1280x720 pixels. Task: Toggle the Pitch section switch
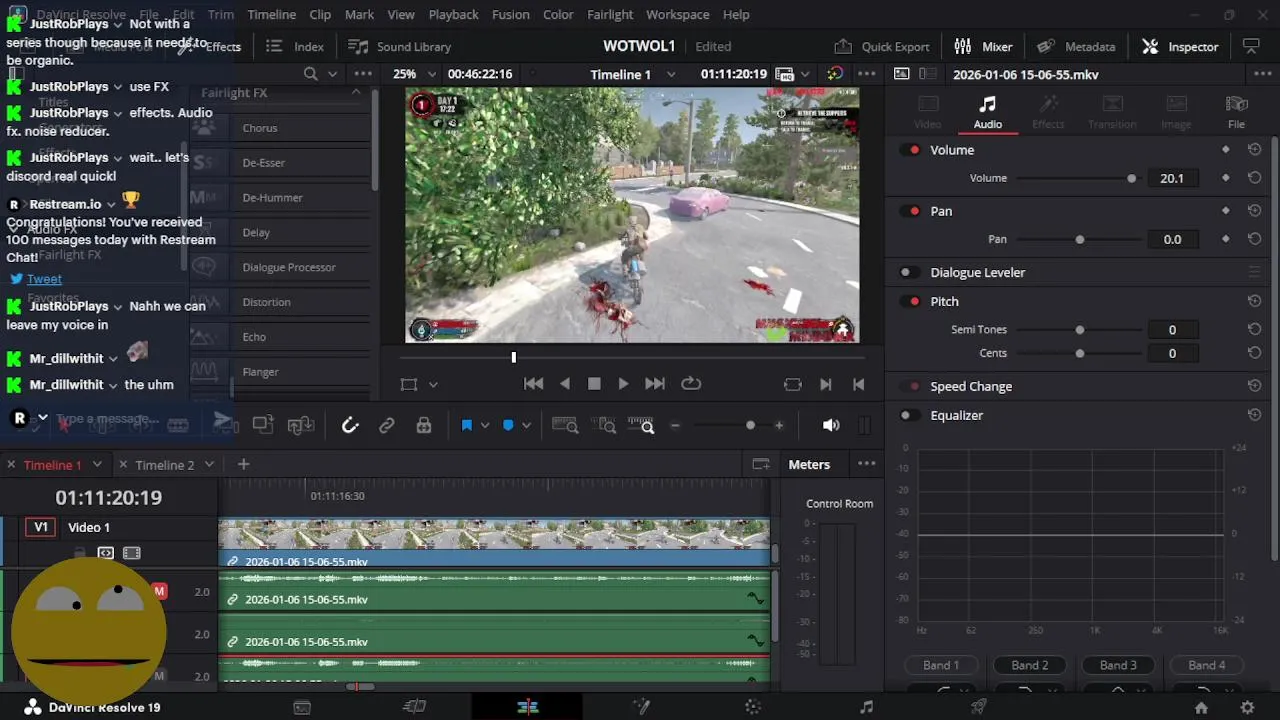[x=910, y=301]
